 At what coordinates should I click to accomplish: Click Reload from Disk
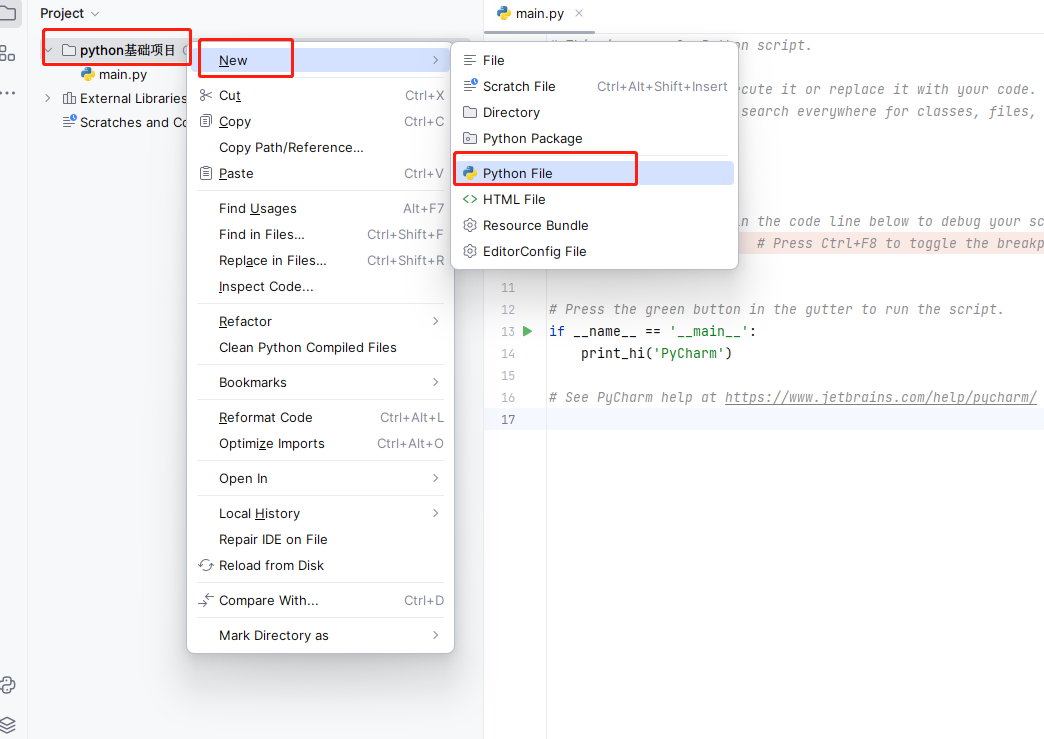point(320,565)
